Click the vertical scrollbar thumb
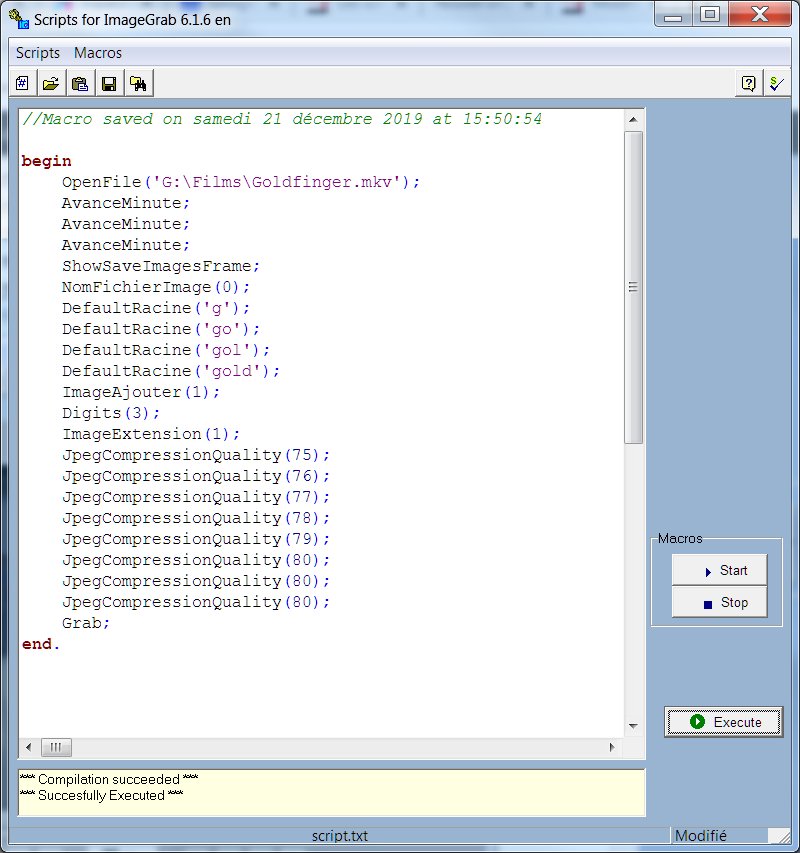800x853 pixels. tap(633, 287)
